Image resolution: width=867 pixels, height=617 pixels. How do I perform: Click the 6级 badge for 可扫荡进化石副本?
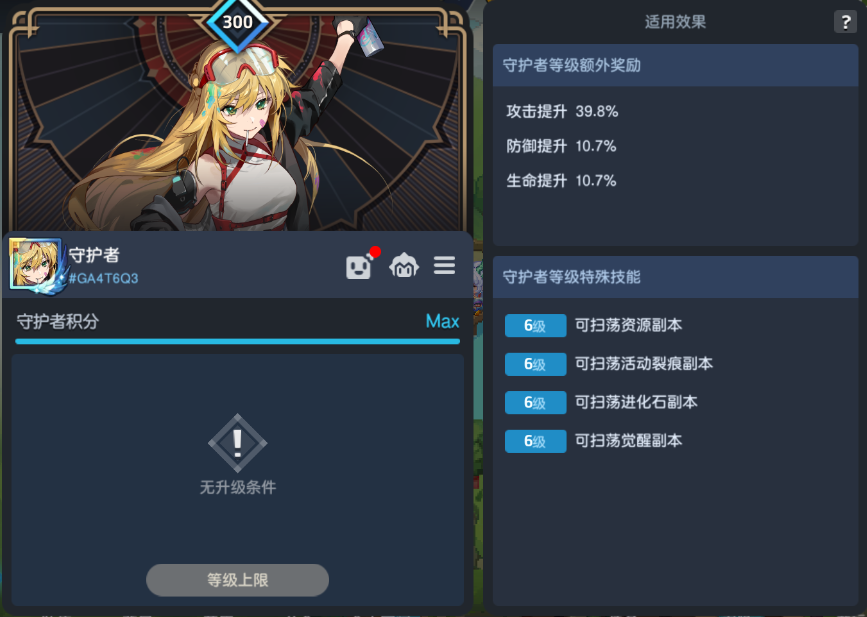535,402
